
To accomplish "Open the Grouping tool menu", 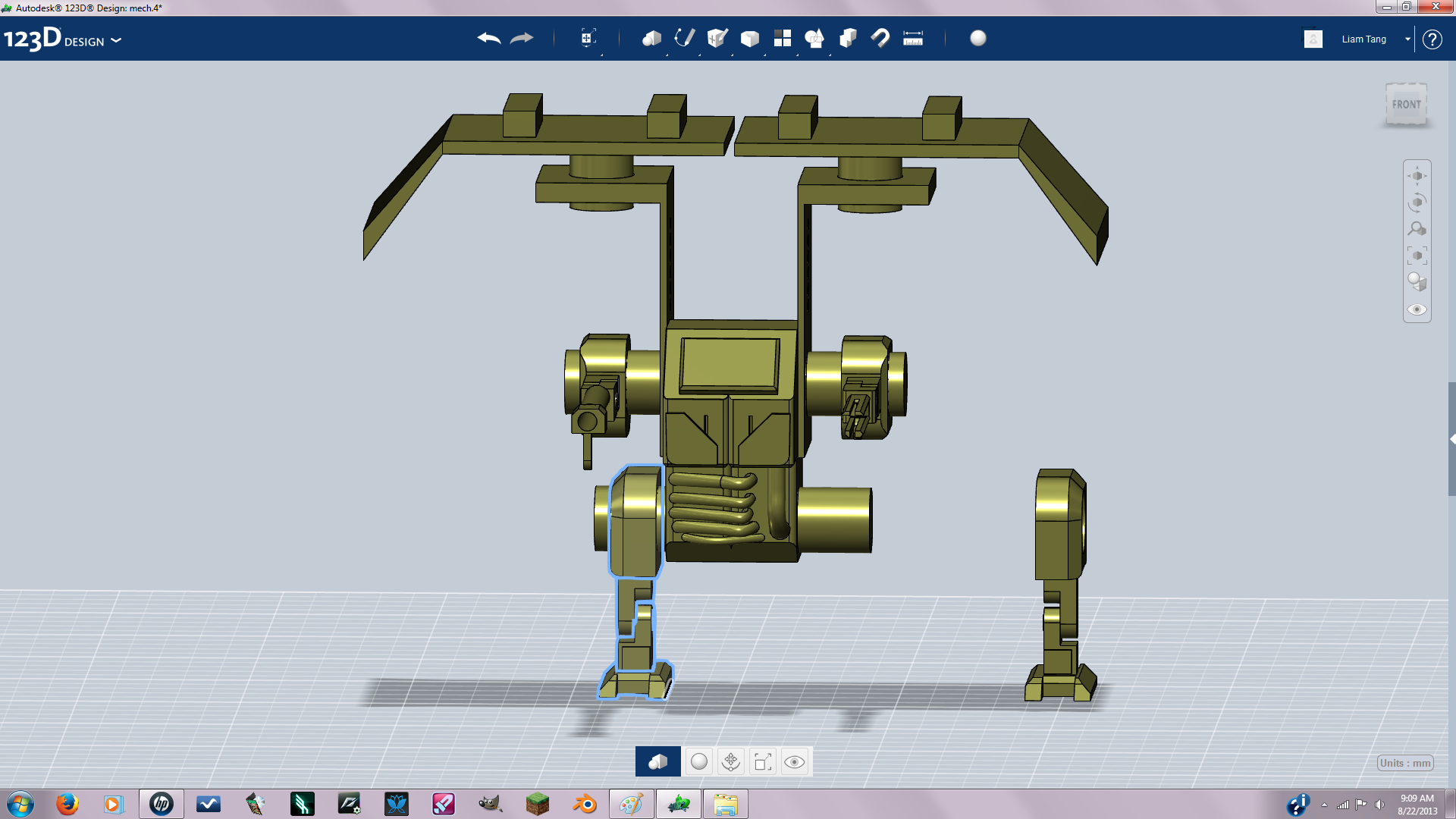I will pos(815,38).
